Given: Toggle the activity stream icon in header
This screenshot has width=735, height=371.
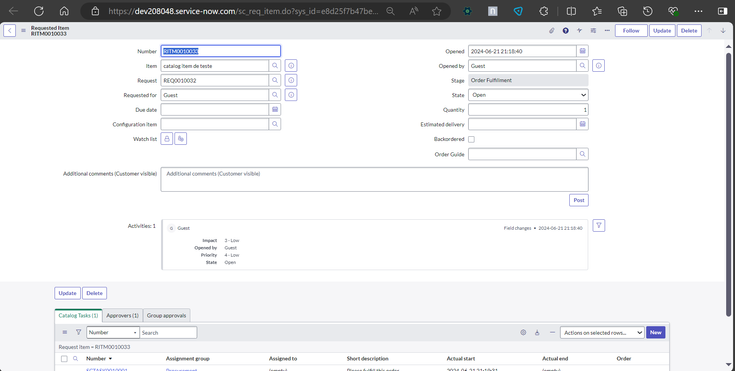Looking at the screenshot, I should tap(579, 30).
